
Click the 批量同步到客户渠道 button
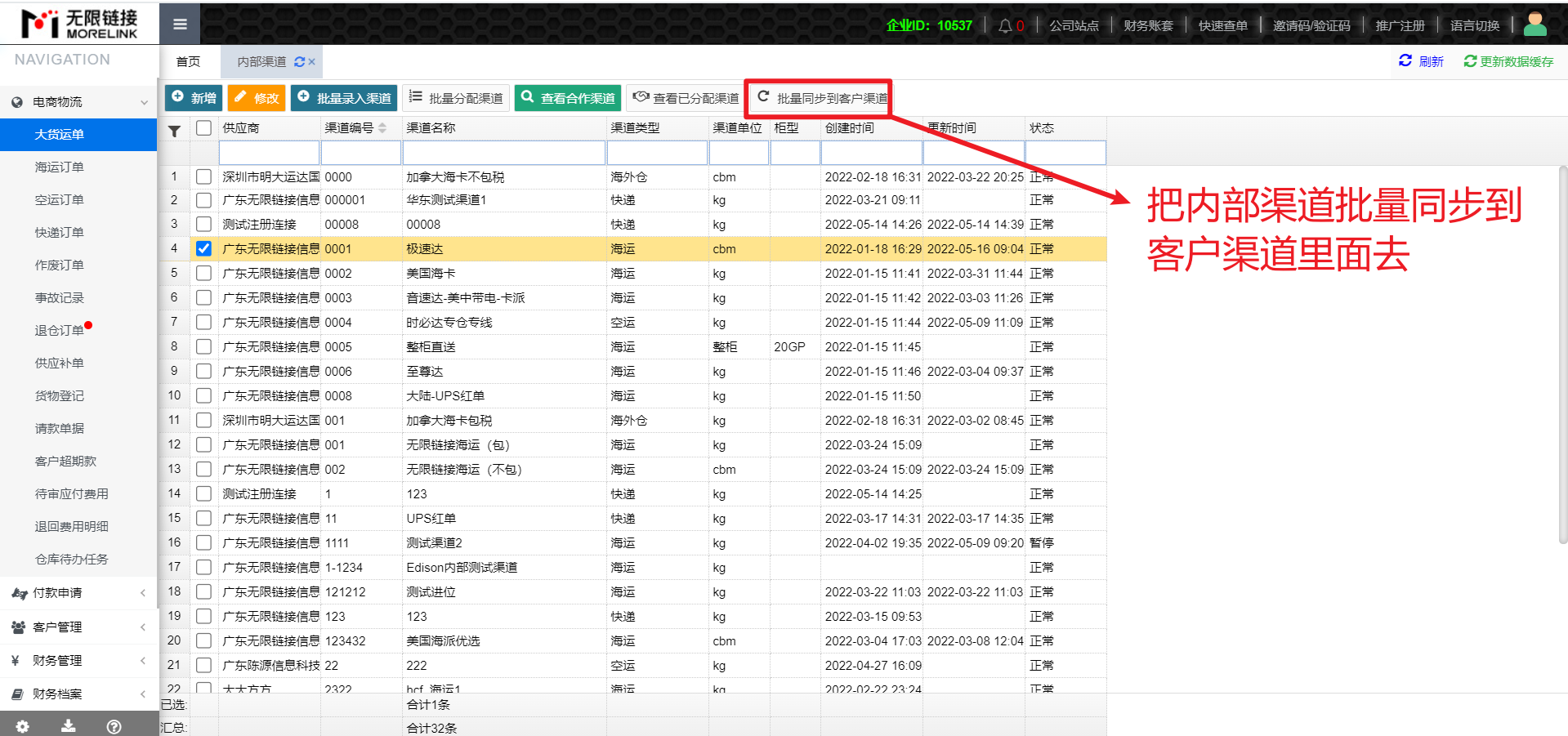tap(822, 98)
